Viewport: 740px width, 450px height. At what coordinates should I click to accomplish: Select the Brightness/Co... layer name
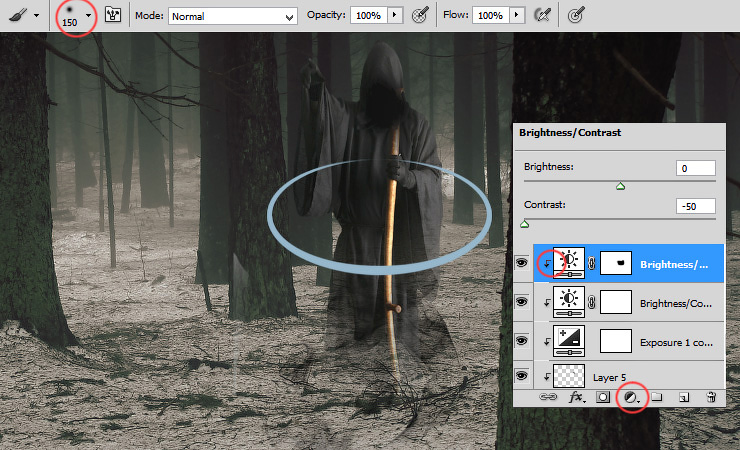coord(676,303)
